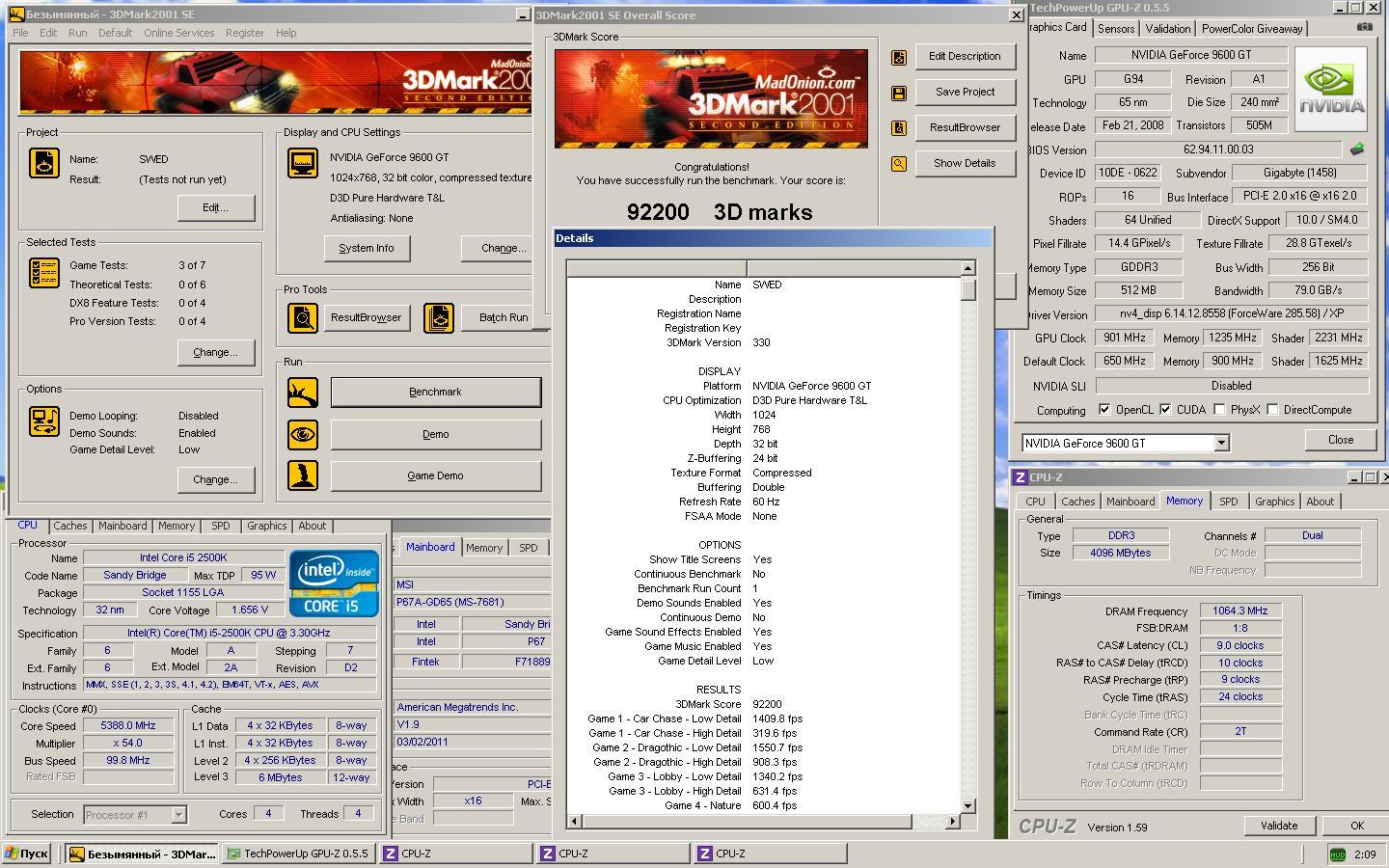This screenshot has height=868, width=1389.
Task: Open the File menu in 3DMark2001
Action: 20,33
